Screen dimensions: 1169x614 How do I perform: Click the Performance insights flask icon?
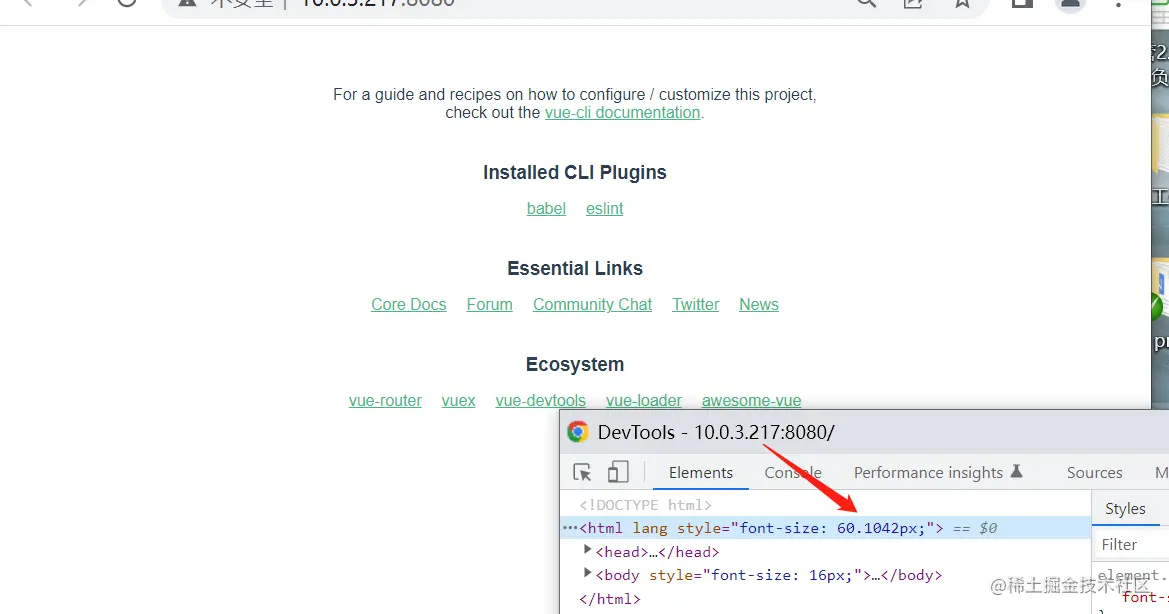[1016, 472]
